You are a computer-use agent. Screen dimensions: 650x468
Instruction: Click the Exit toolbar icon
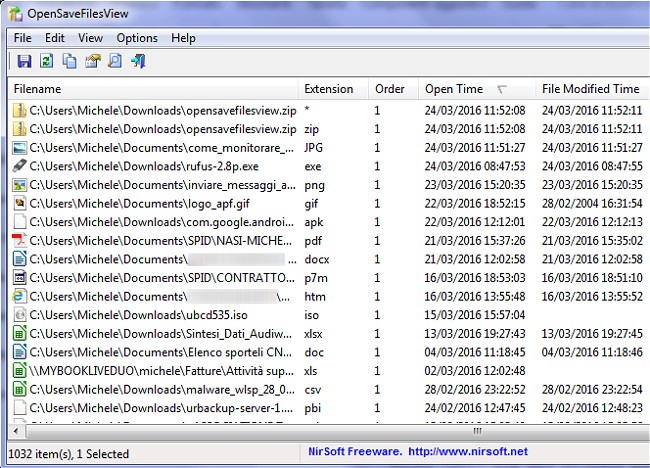click(x=138, y=61)
